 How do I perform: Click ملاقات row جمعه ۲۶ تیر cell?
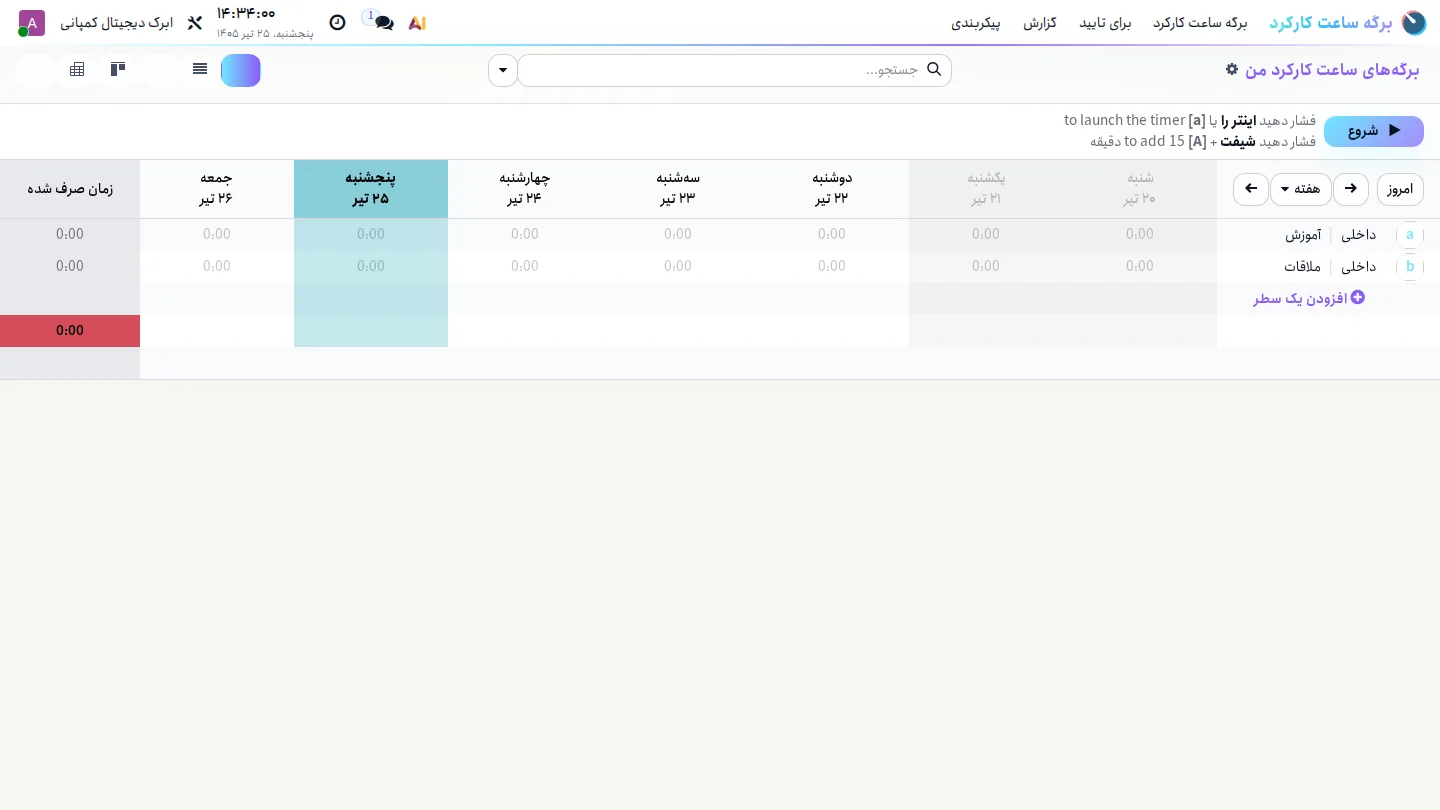click(217, 267)
